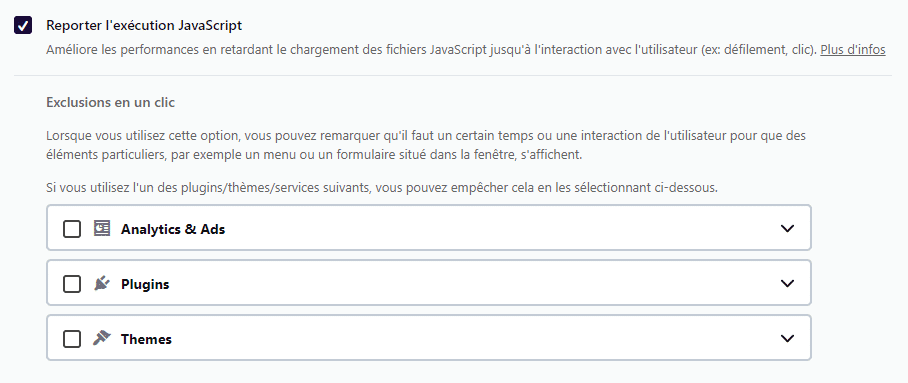
Task: Tick the Analytics & Ads checkbox
Action: tap(72, 229)
